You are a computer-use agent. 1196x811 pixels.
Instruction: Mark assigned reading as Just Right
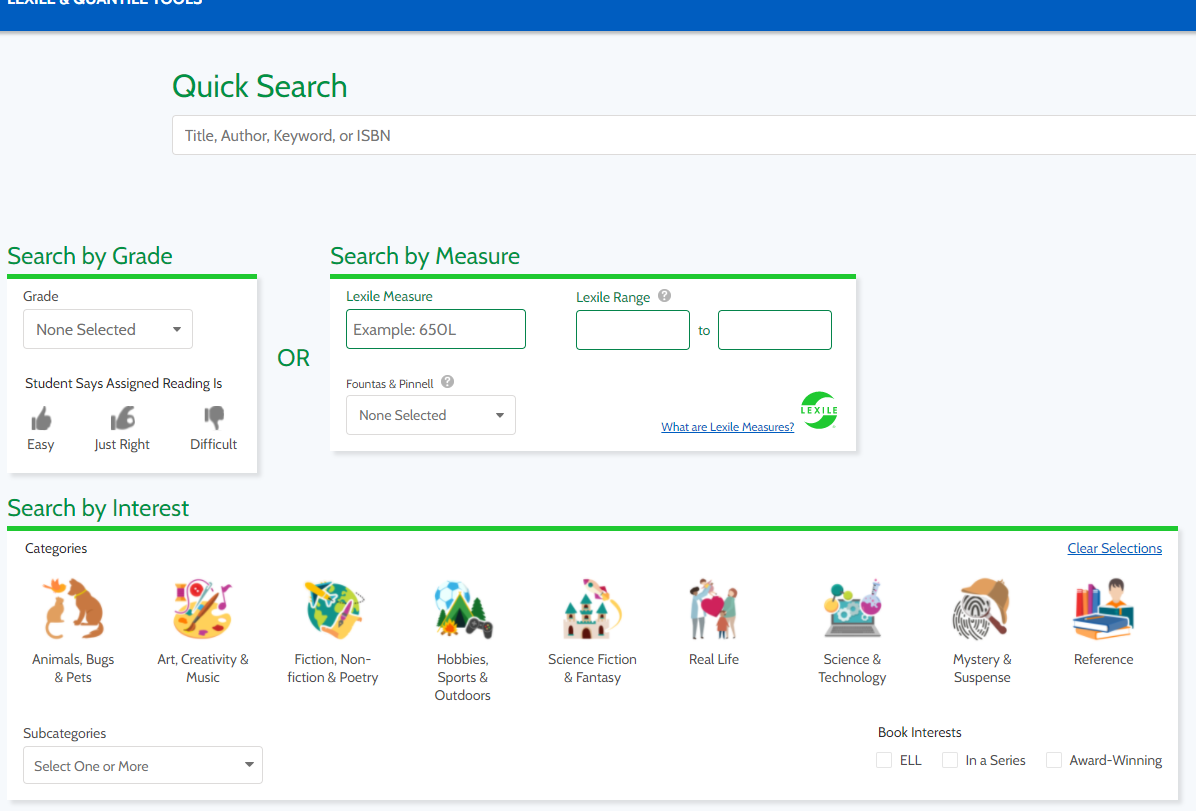pyautogui.click(x=122, y=418)
